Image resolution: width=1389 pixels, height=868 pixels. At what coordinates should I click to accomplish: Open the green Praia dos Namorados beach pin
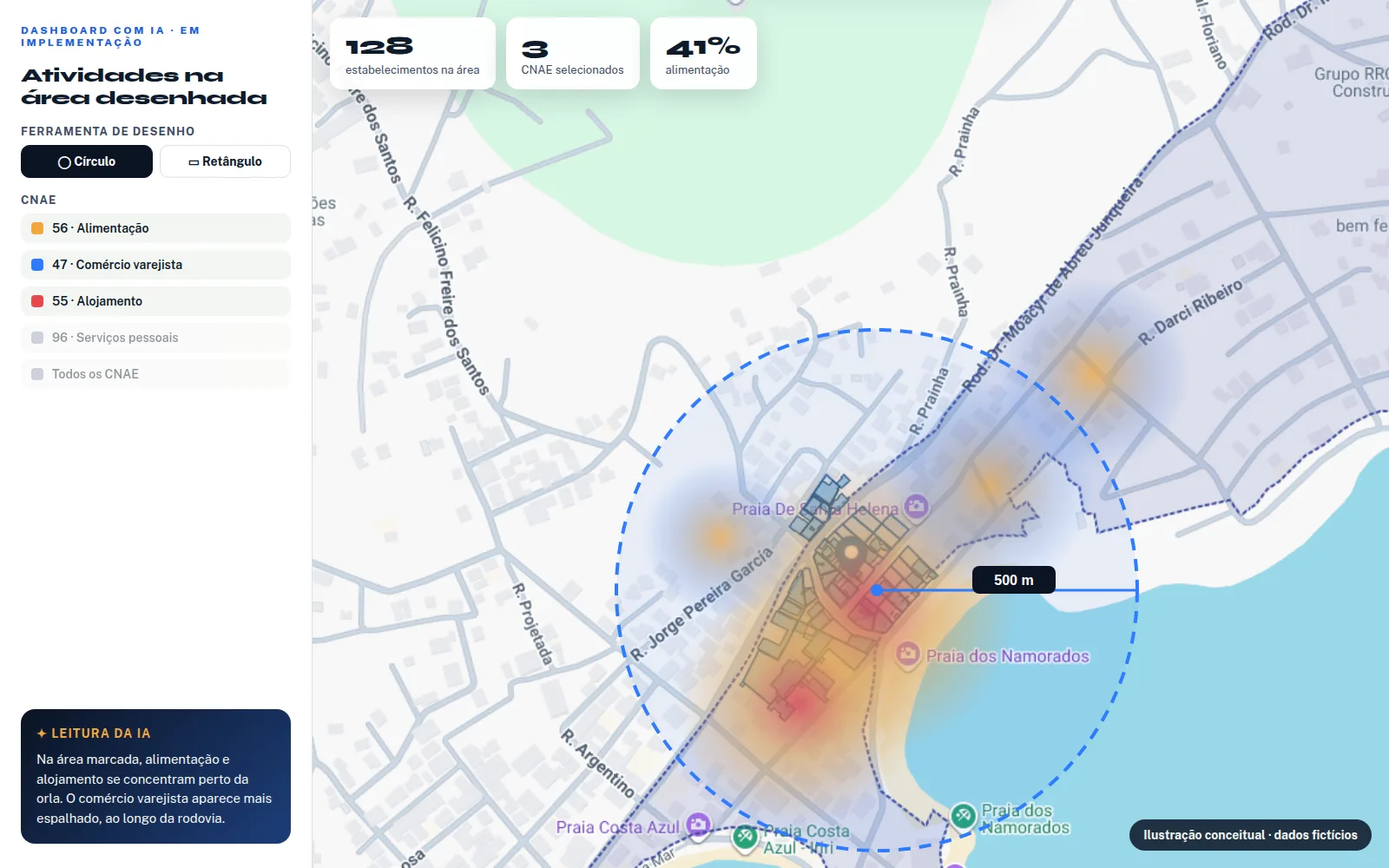tap(963, 816)
